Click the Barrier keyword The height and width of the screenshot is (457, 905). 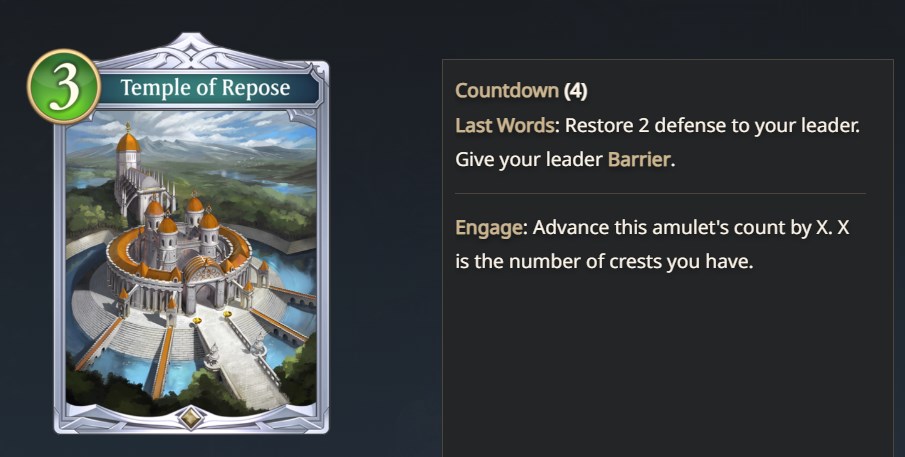pos(639,159)
